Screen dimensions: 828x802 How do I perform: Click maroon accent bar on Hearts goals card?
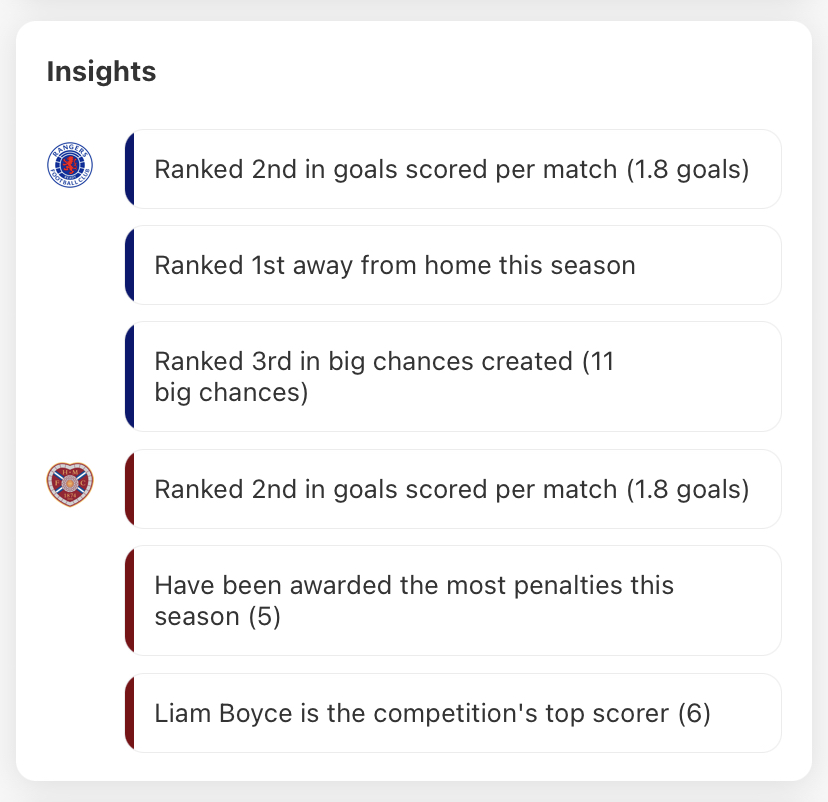[129, 489]
